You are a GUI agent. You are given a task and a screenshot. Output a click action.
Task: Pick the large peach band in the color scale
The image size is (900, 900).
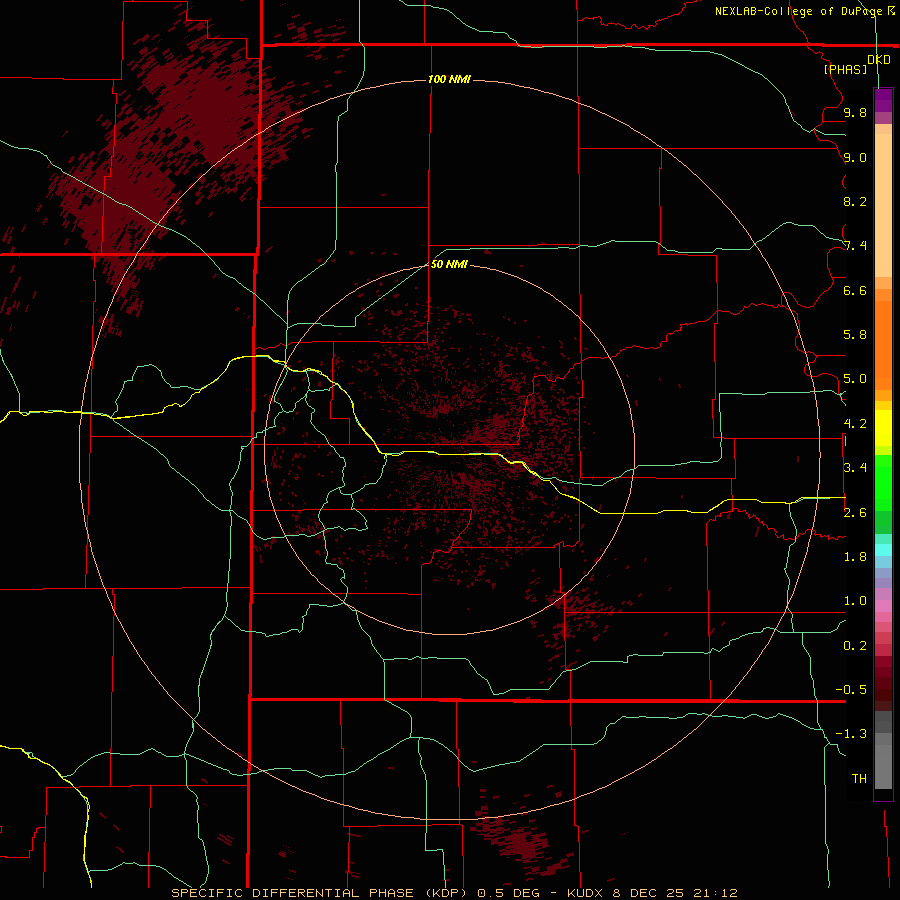pos(883,205)
